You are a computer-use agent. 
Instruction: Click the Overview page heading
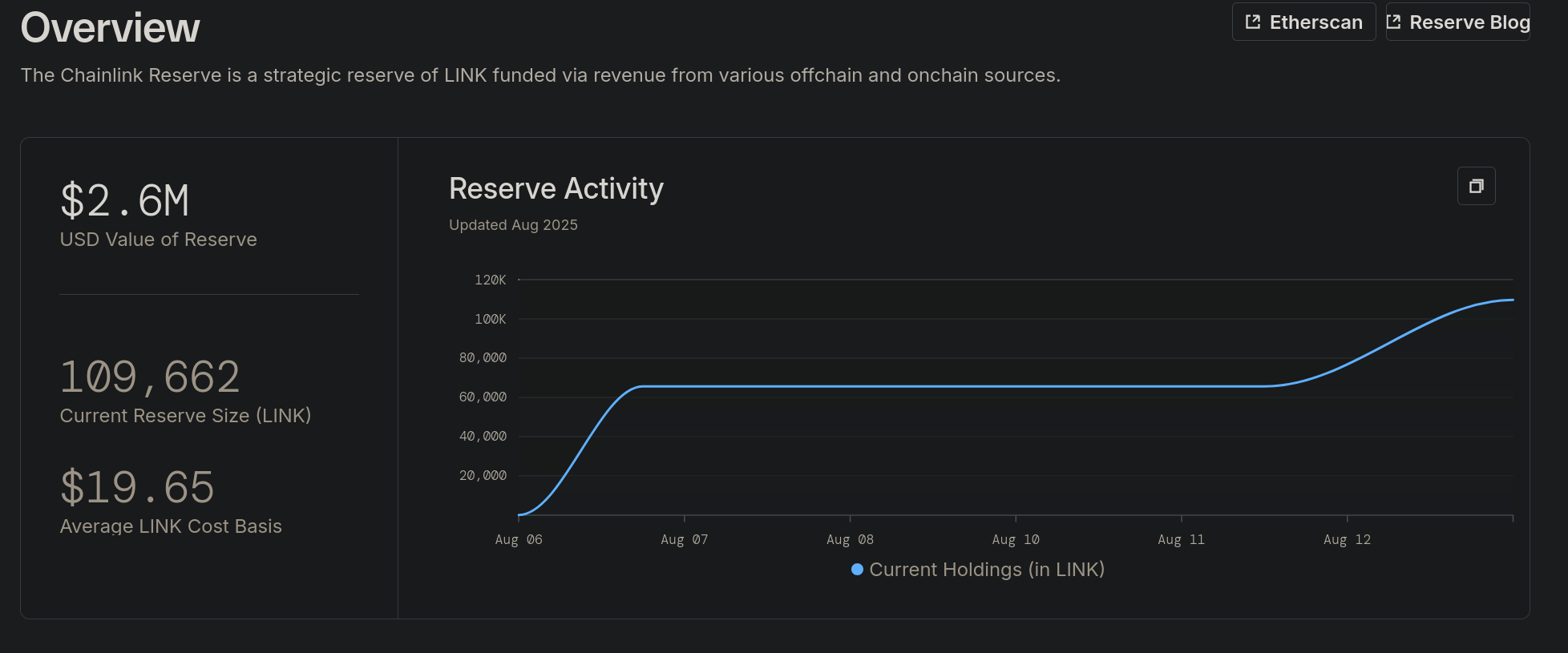110,28
